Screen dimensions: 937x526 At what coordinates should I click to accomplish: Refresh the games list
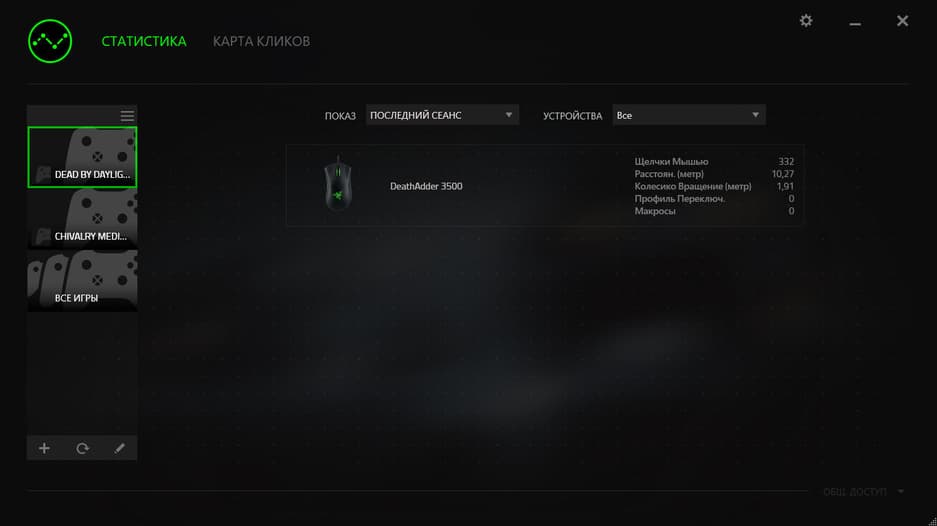(x=82, y=448)
